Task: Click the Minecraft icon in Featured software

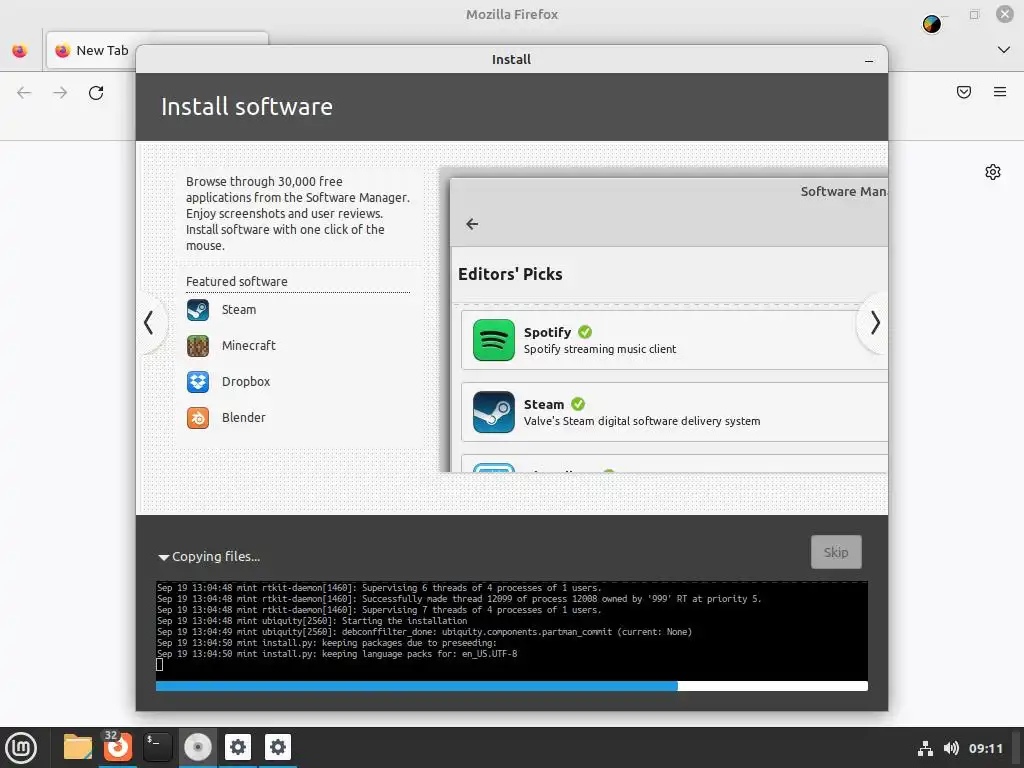Action: coord(198,345)
